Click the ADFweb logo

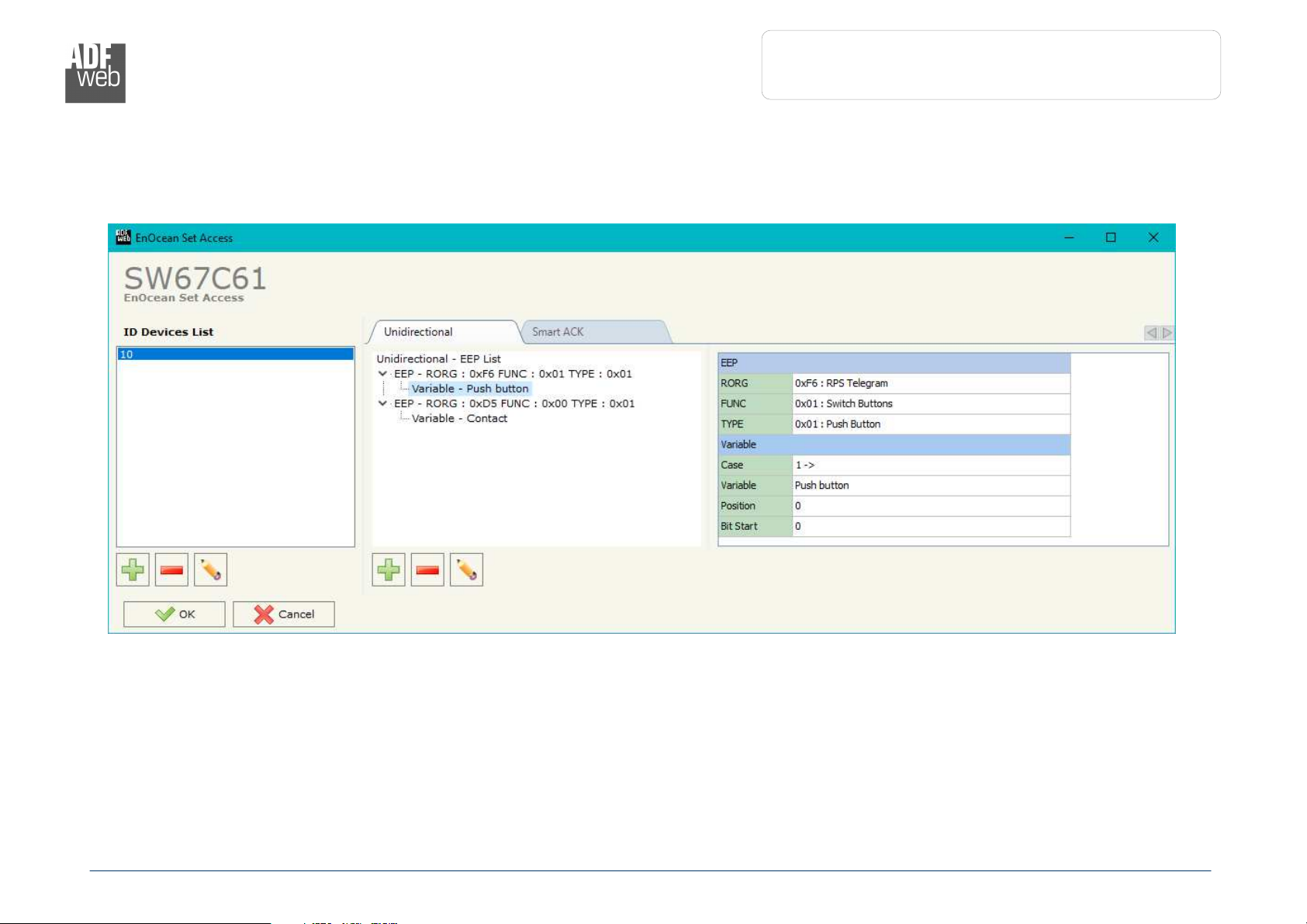[95, 73]
